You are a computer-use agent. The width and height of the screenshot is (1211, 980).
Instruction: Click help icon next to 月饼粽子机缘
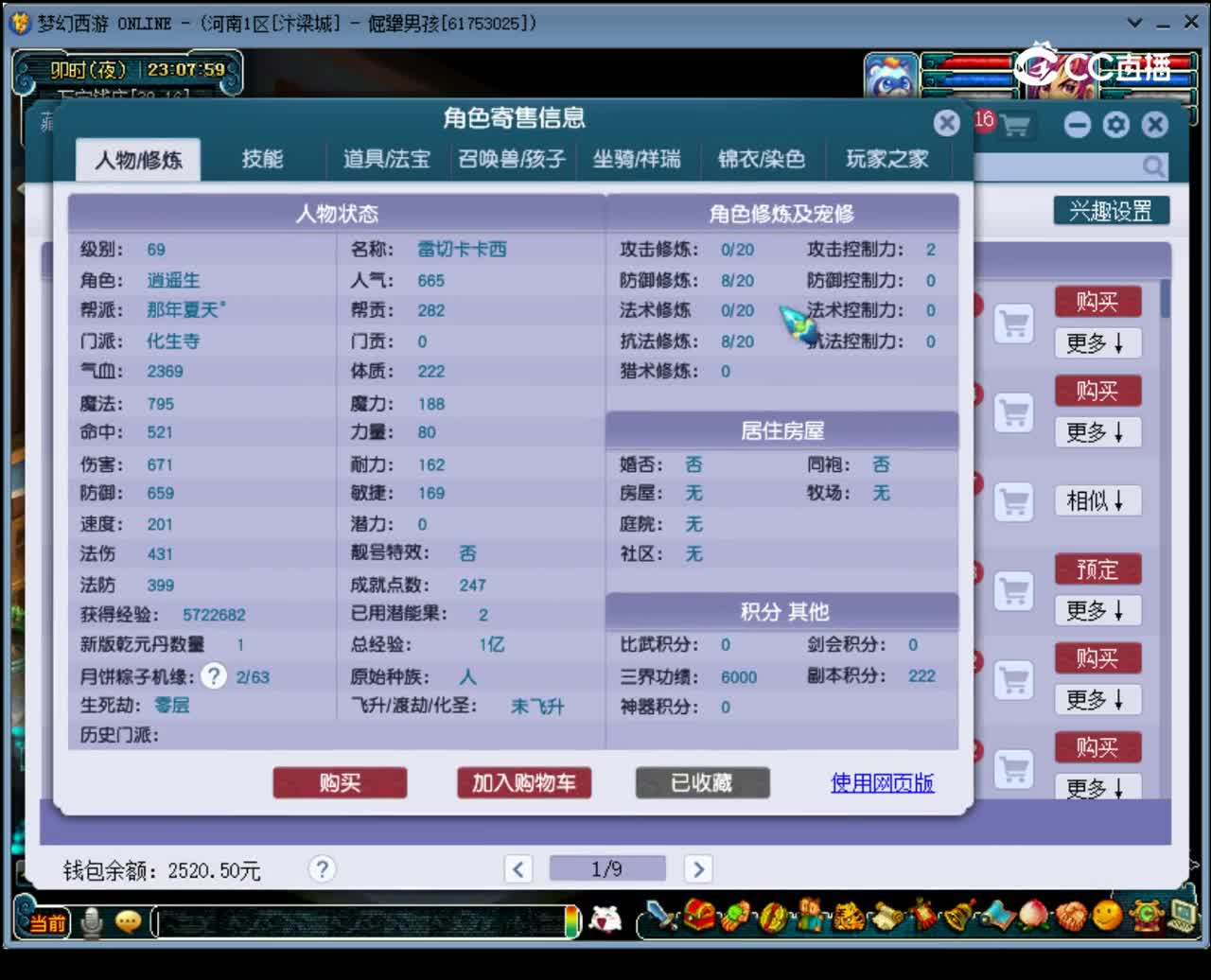[215, 676]
